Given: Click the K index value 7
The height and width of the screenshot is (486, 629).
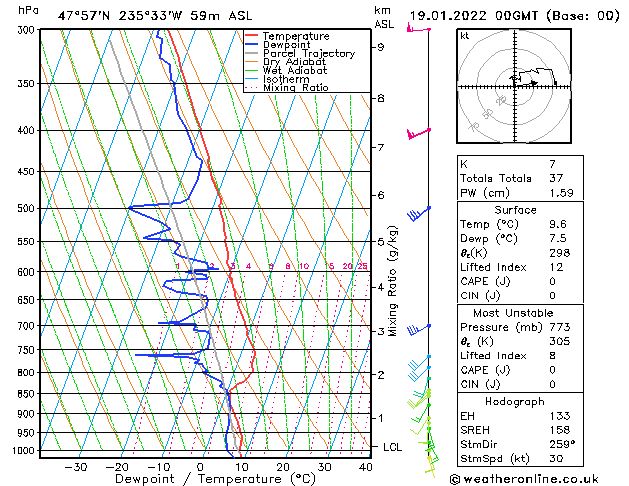Looking at the screenshot, I should pos(552,164).
